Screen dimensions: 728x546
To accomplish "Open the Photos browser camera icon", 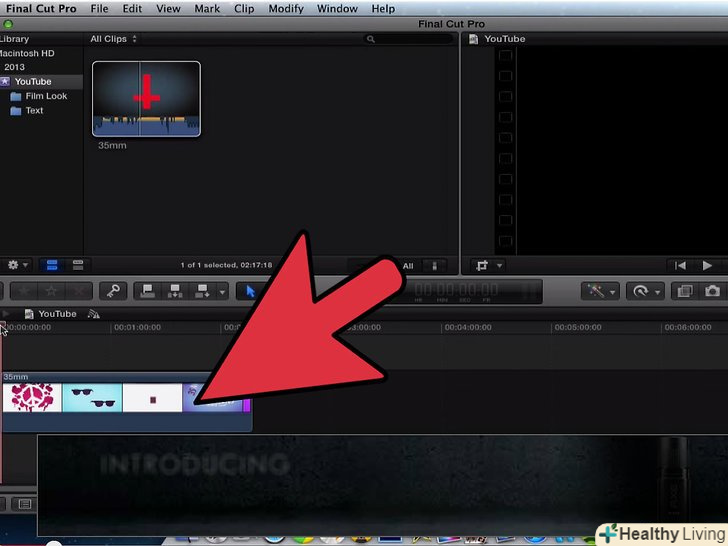I will coord(712,291).
